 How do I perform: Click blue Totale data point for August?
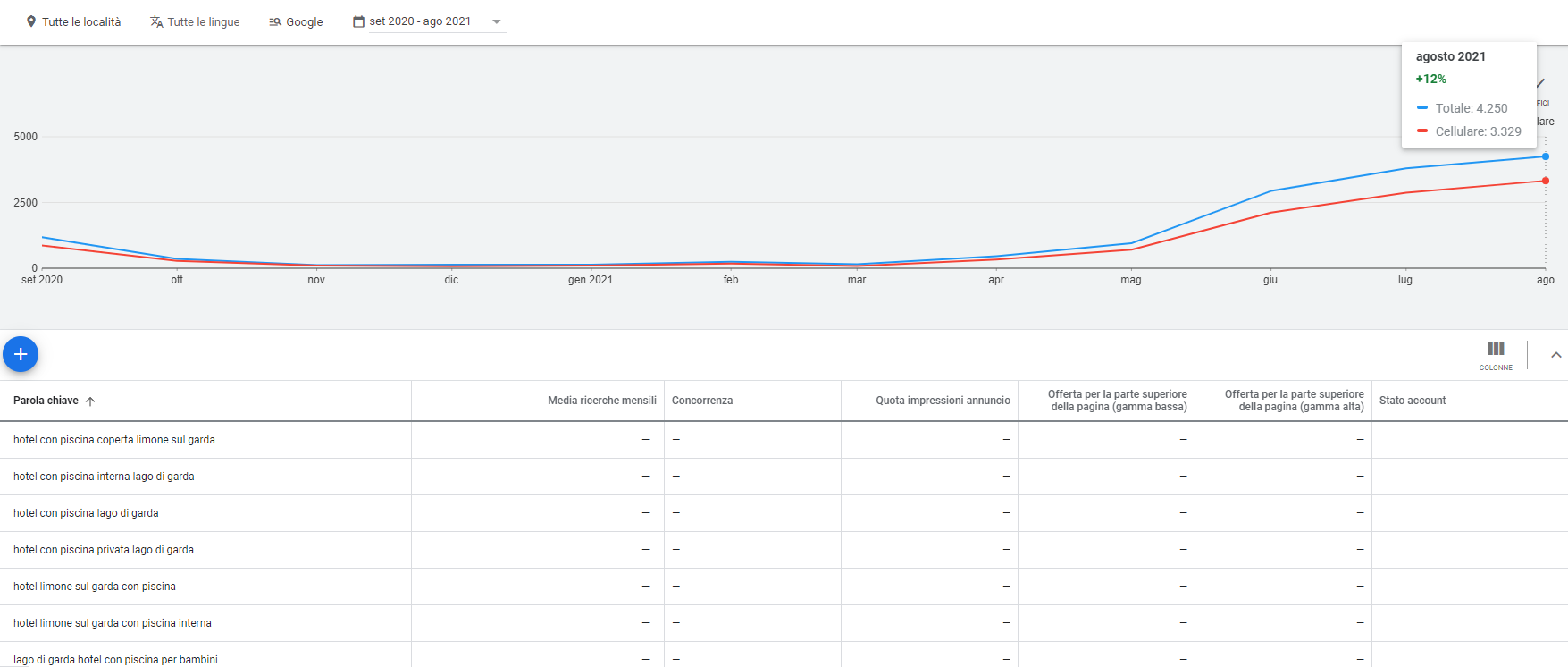(1546, 156)
